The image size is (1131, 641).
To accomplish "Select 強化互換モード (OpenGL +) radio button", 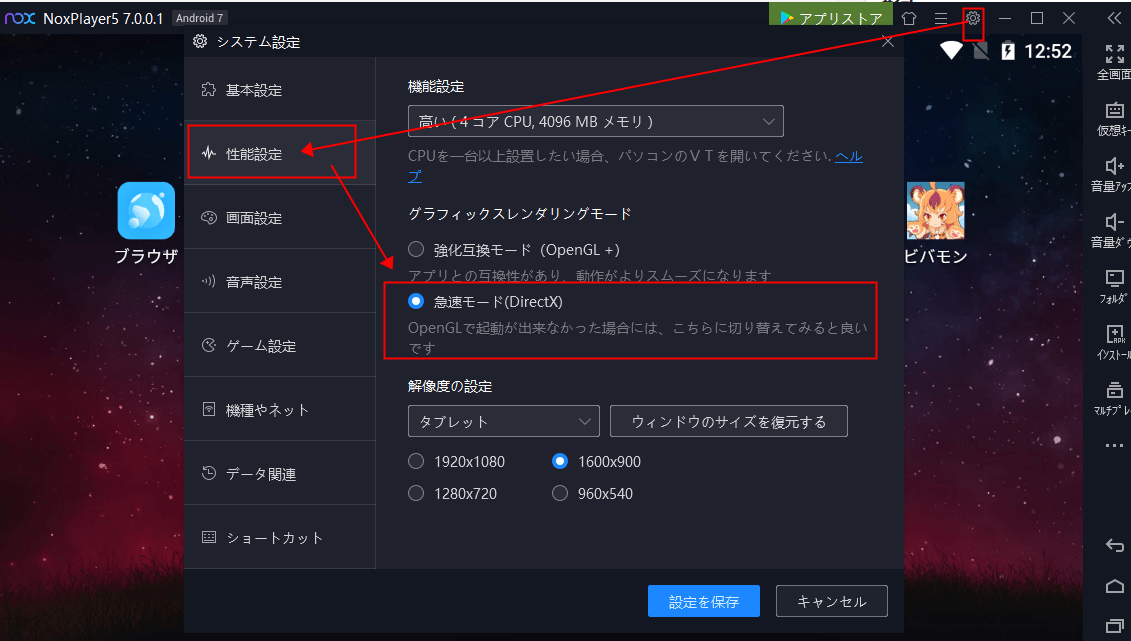I will pos(416,249).
